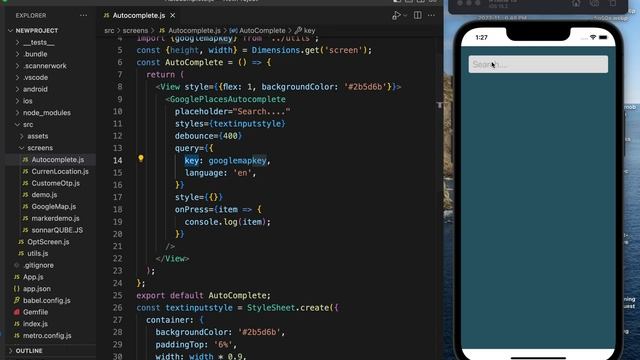This screenshot has width=640, height=360.
Task: Click 'GooglePlacesAutocomplete' tag on line 9
Action: tap(227, 99)
